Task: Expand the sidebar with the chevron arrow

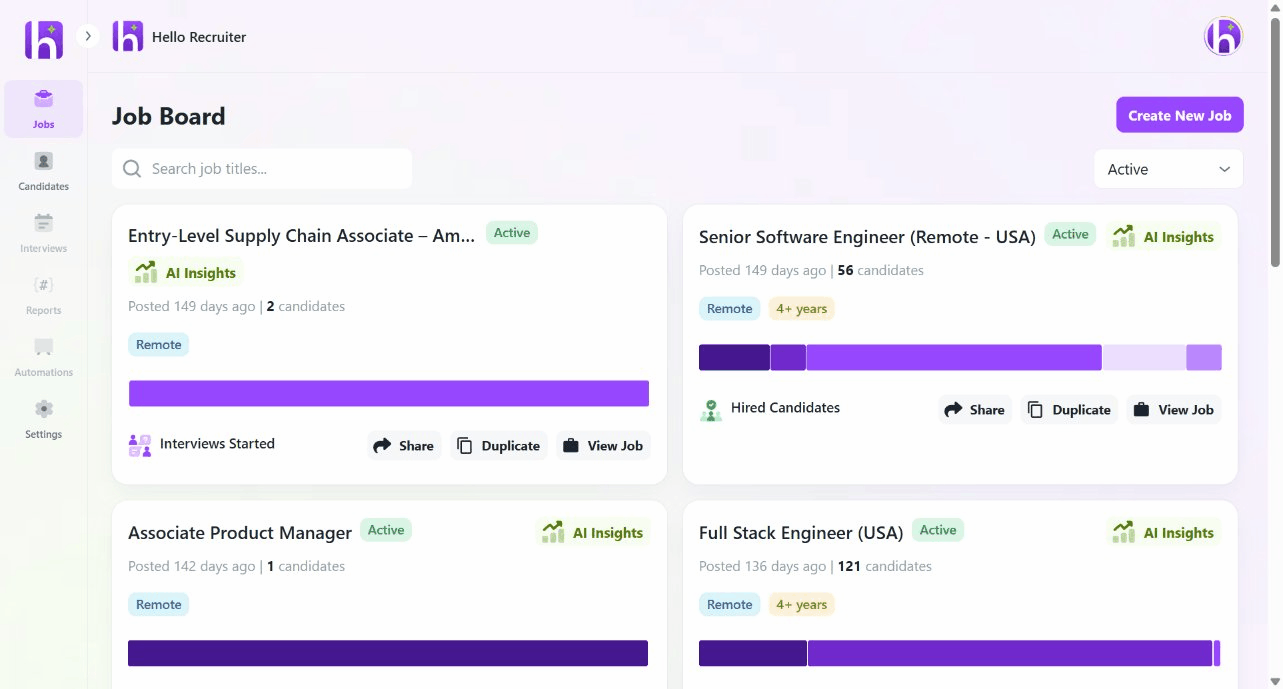Action: (88, 33)
